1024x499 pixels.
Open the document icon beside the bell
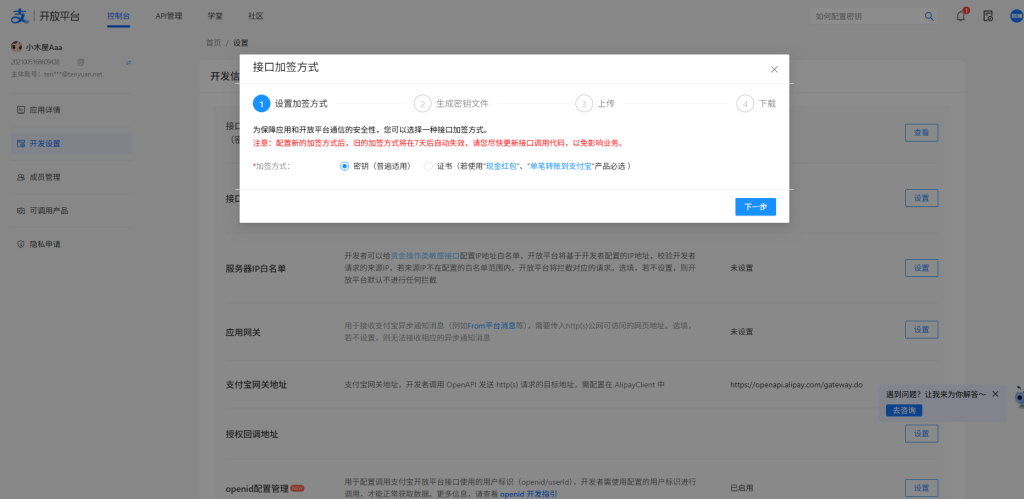pos(988,16)
